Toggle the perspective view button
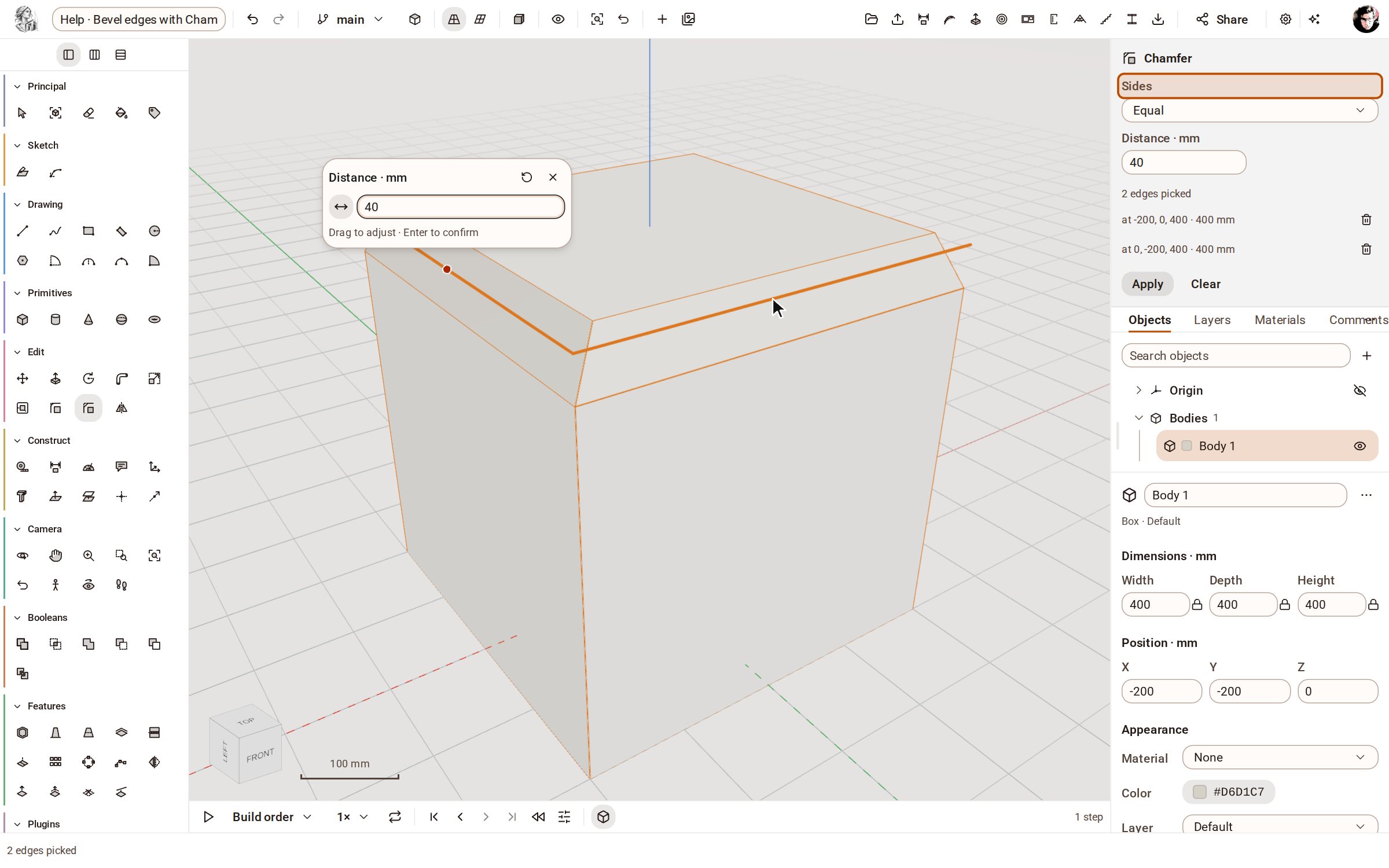Viewport: 1389px width, 868px height. point(454,20)
